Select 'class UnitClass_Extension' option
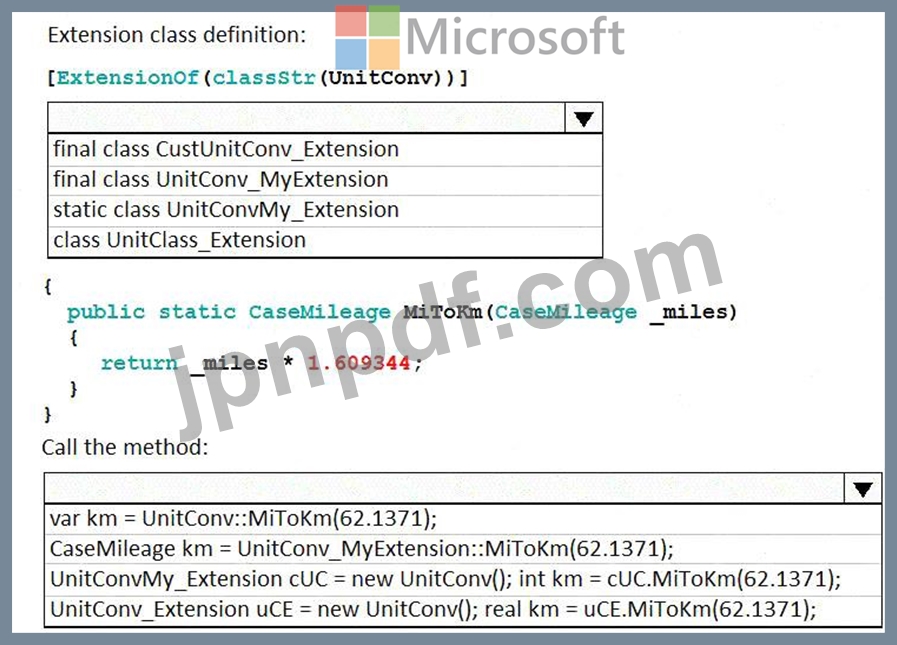The image size is (897, 645). pyautogui.click(x=180, y=241)
